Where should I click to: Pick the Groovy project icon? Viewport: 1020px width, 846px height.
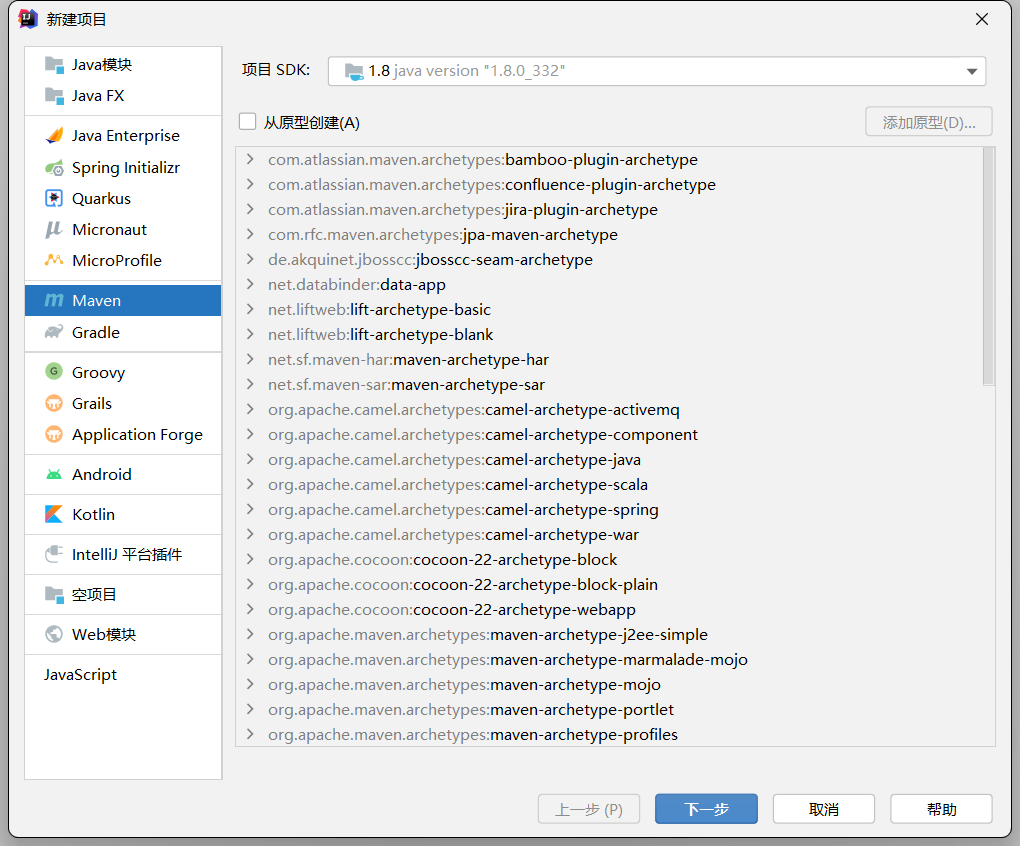[54, 372]
